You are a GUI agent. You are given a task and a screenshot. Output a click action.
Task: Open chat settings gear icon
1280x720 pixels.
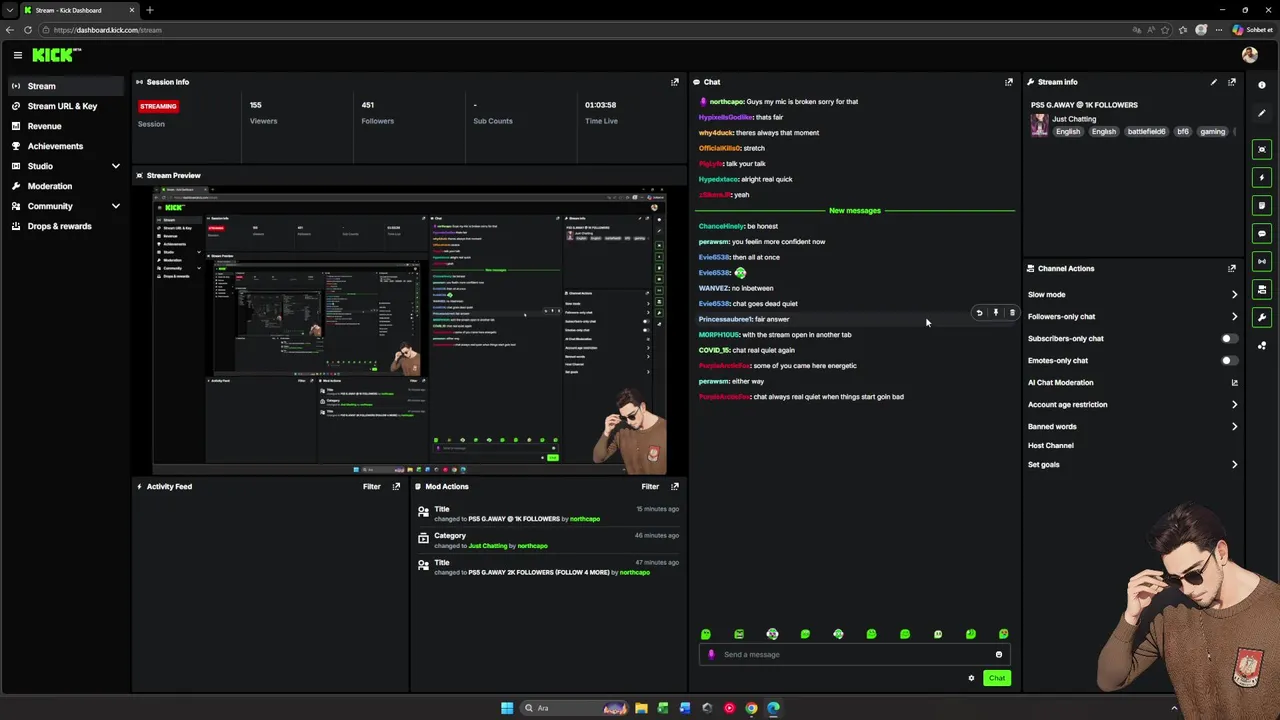[x=971, y=678]
